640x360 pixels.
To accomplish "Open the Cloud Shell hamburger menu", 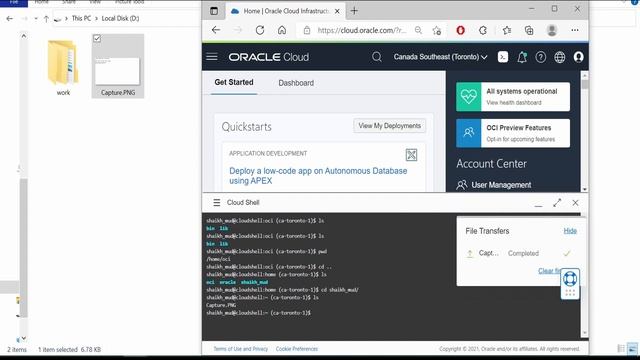I will point(217,202).
